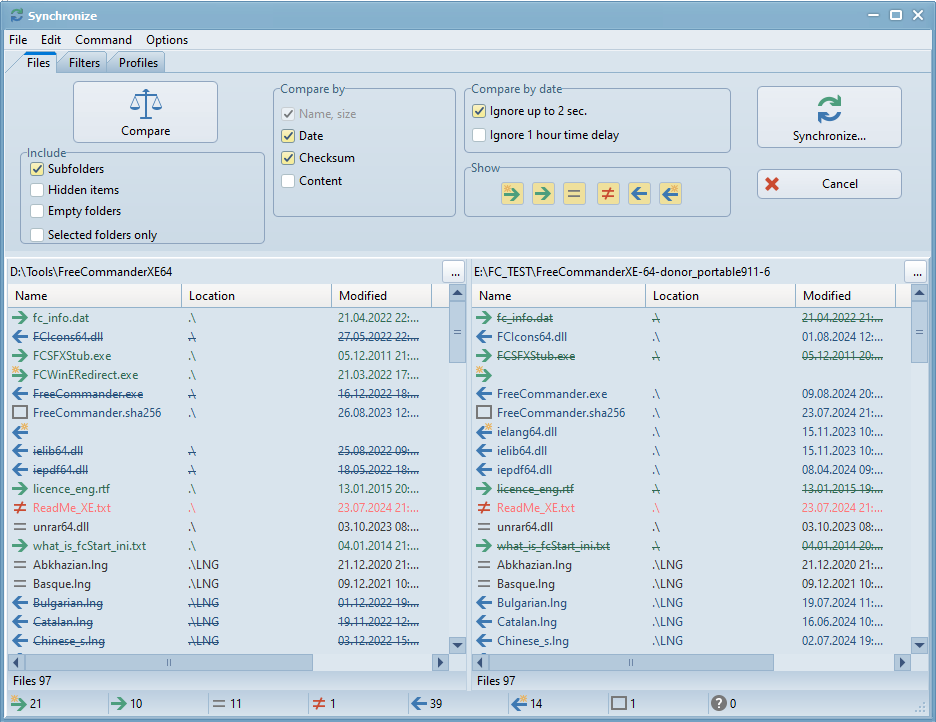Enable the Hidden items checkbox
Screen dimensions: 936x722
[37, 190]
